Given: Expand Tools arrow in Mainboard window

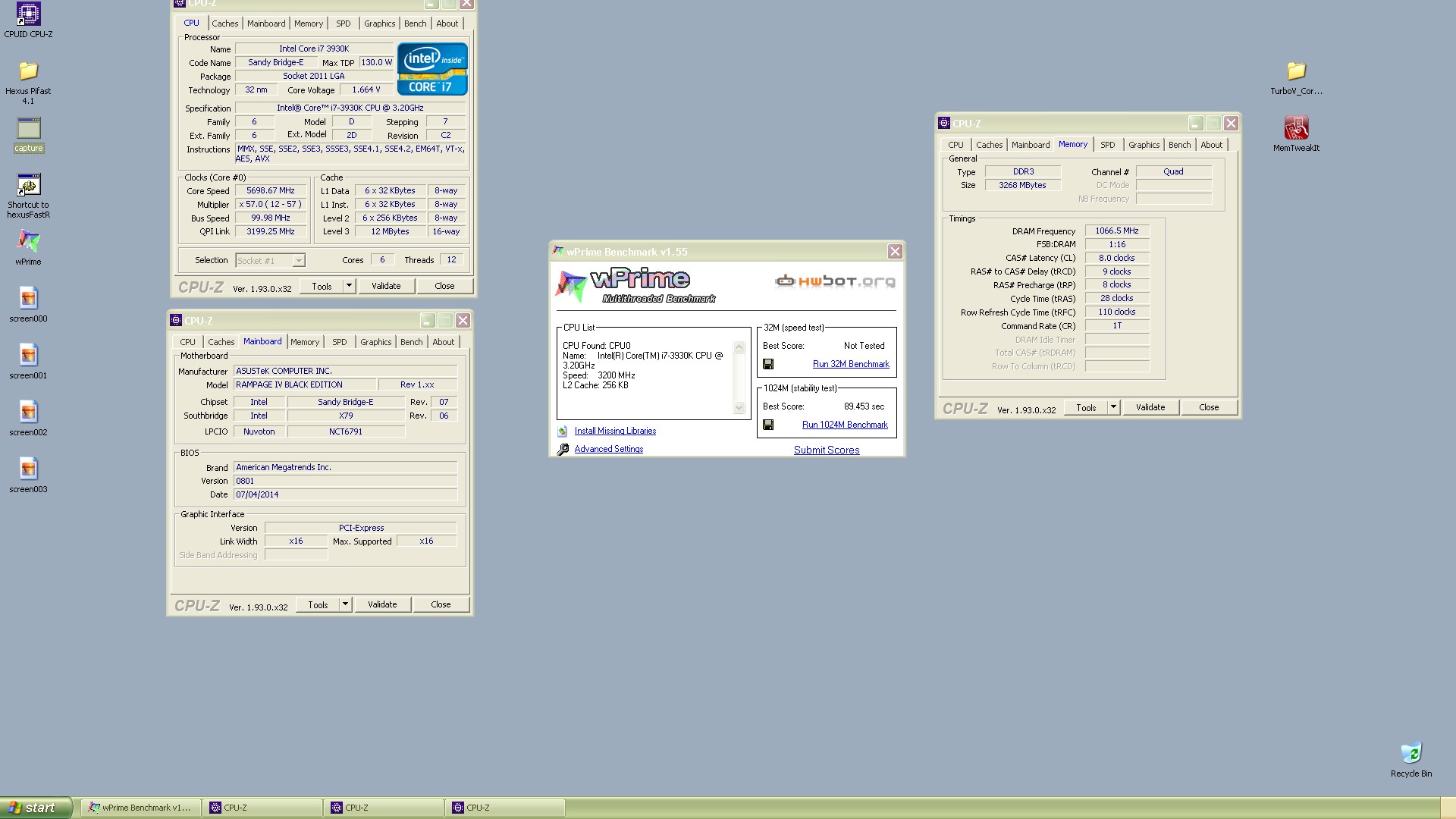Looking at the screenshot, I should (x=345, y=604).
